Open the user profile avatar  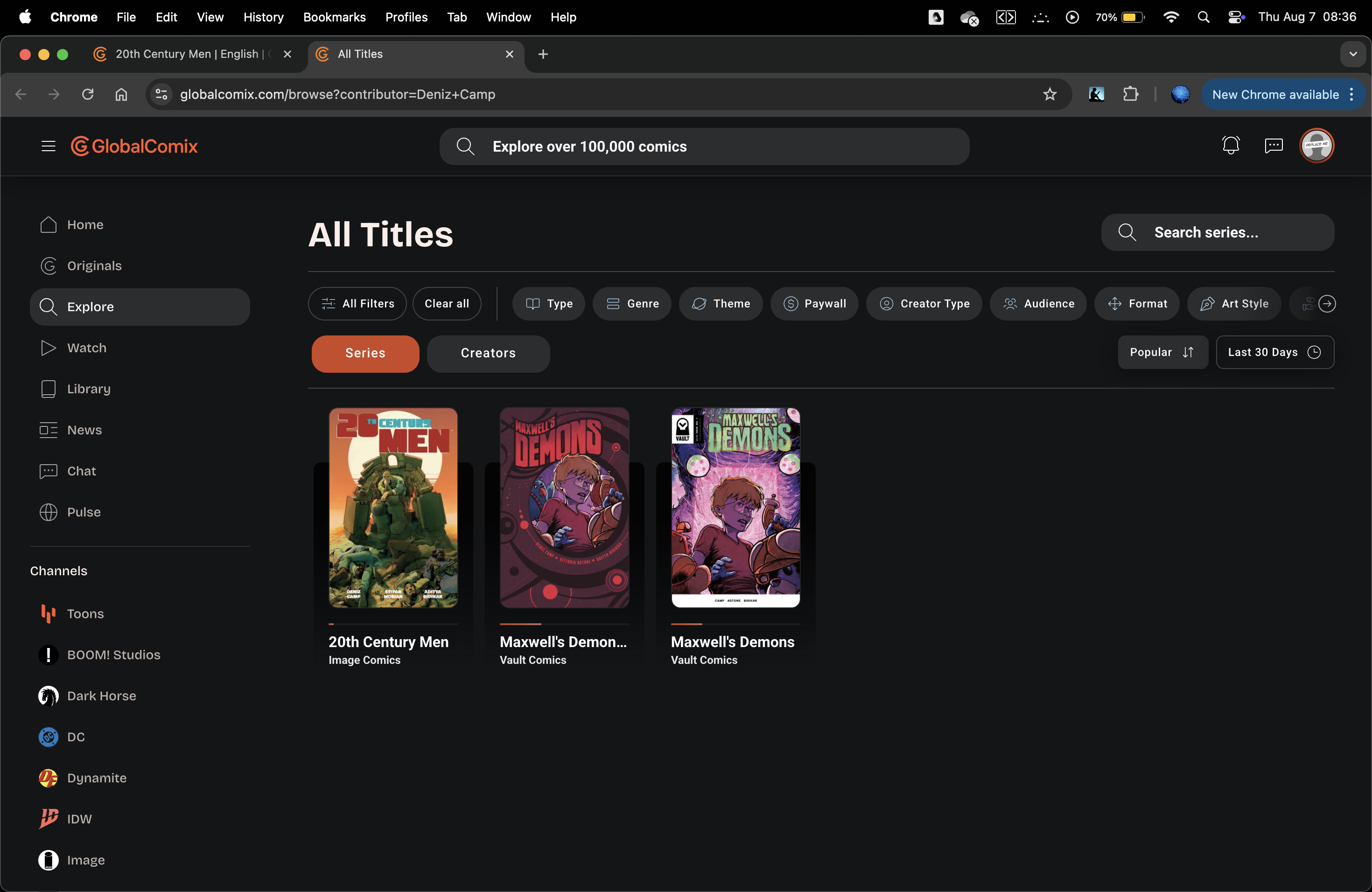point(1316,146)
